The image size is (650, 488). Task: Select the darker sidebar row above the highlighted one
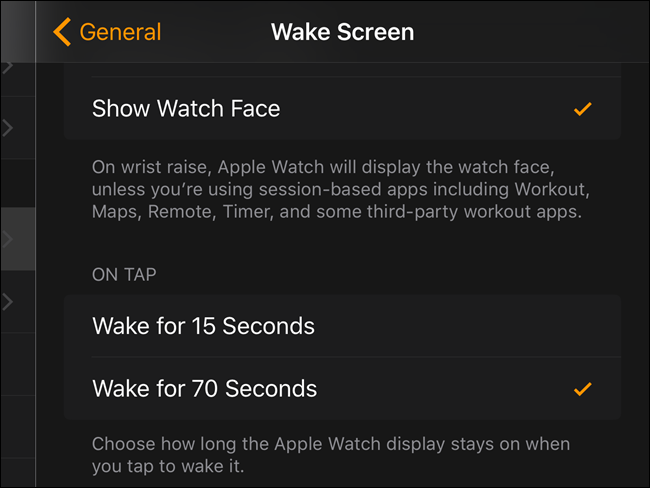tap(18, 183)
